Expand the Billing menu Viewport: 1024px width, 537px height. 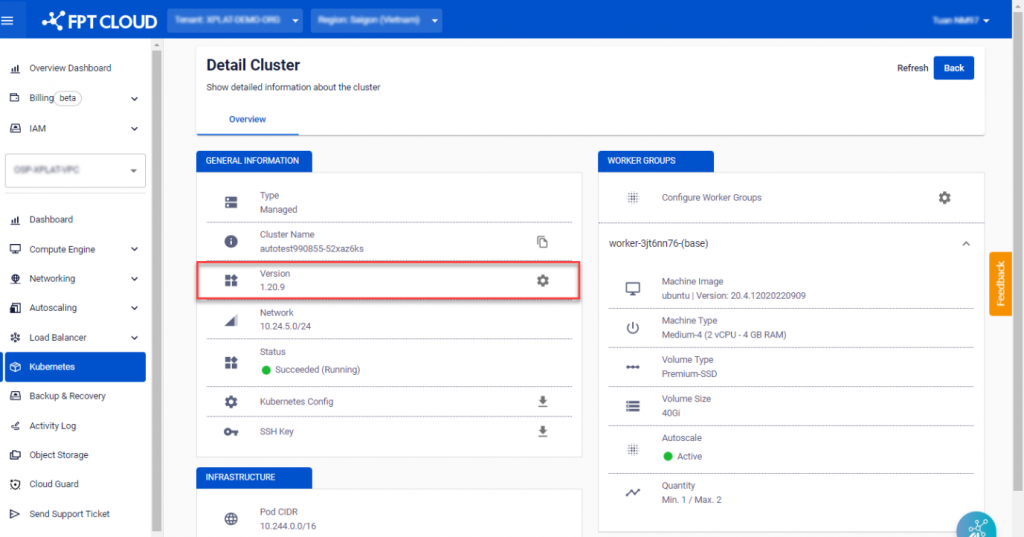click(x=134, y=99)
